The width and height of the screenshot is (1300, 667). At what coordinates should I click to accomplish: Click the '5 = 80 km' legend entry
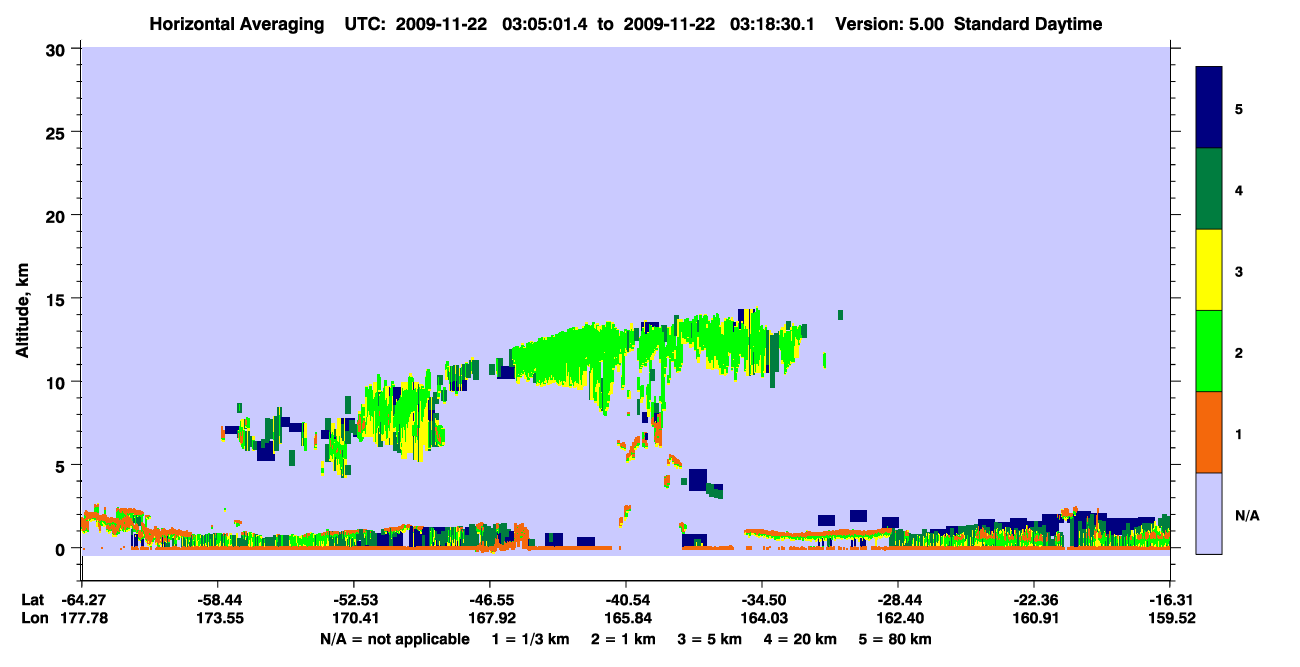896,639
